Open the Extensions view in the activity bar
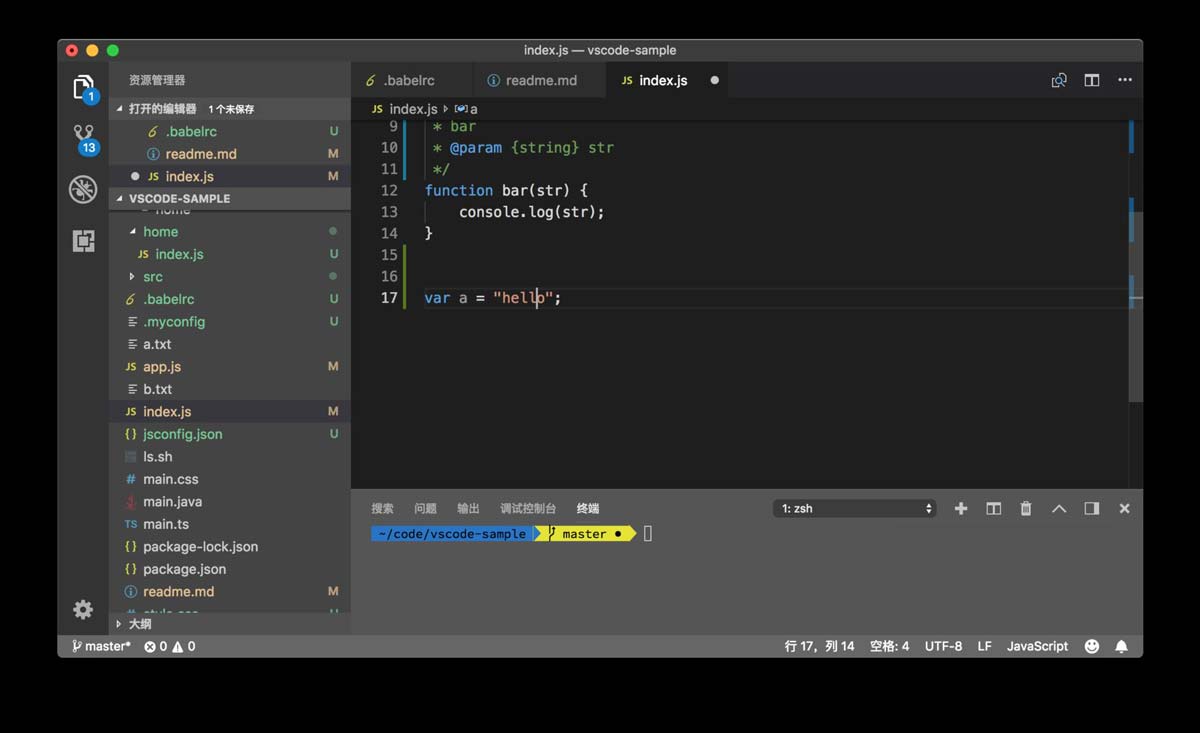 pos(83,240)
